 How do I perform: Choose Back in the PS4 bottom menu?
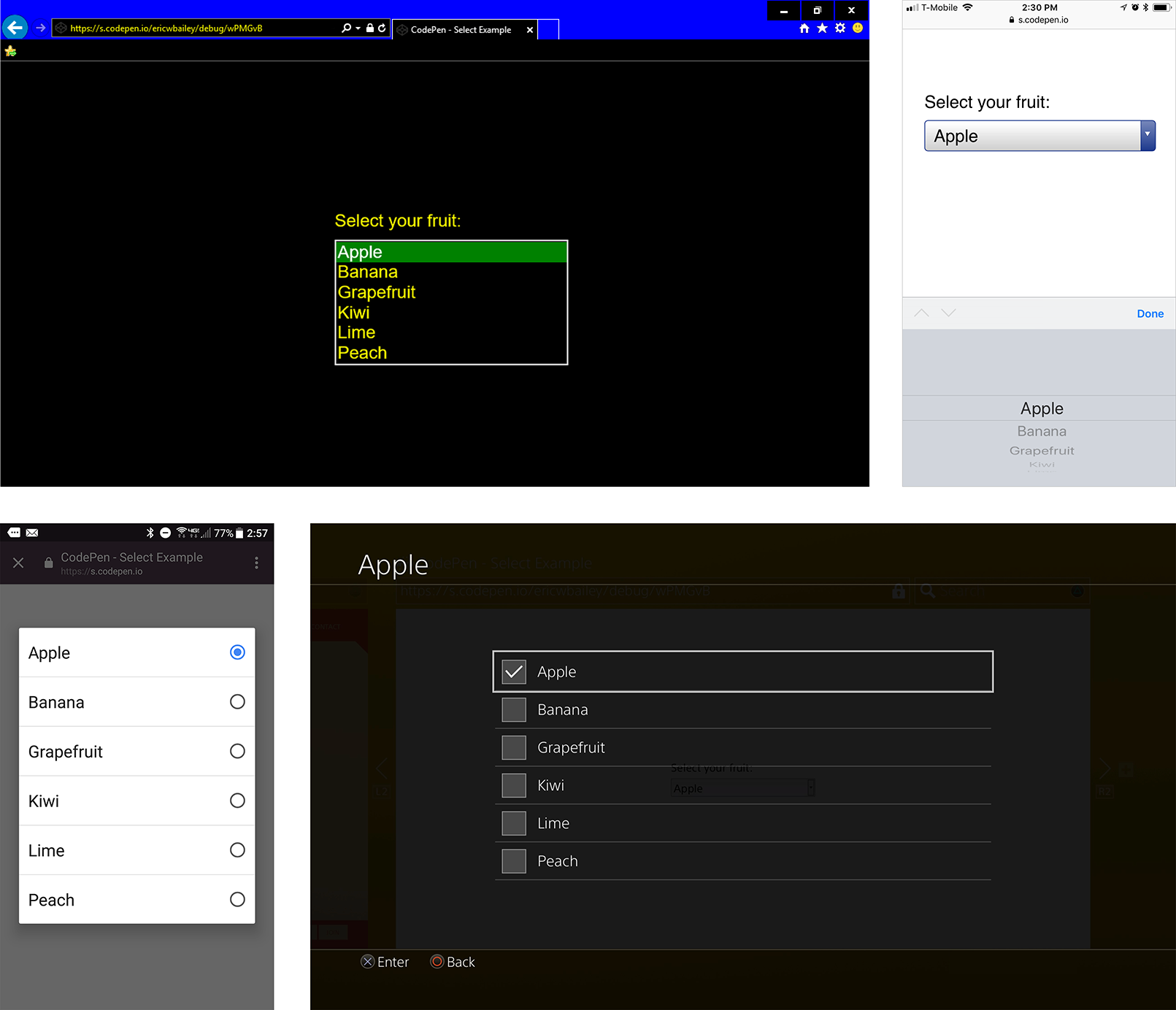(x=453, y=962)
